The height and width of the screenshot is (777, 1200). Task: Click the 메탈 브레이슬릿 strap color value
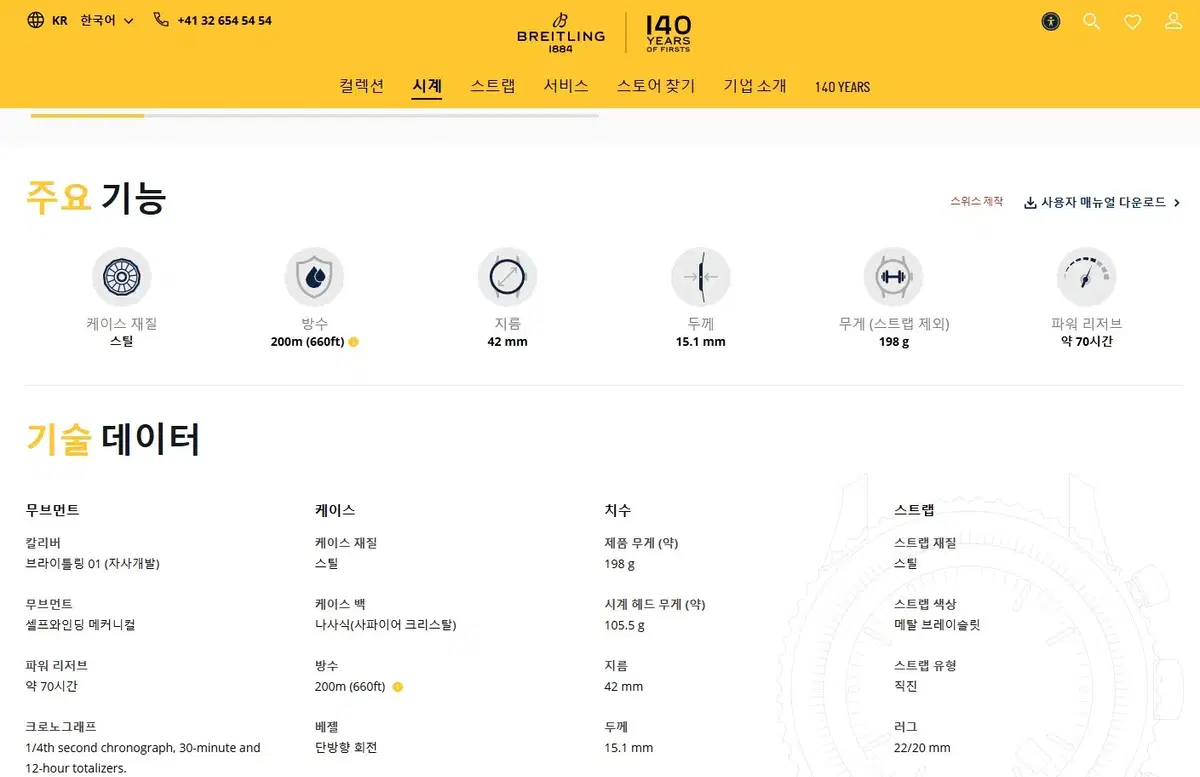937,625
